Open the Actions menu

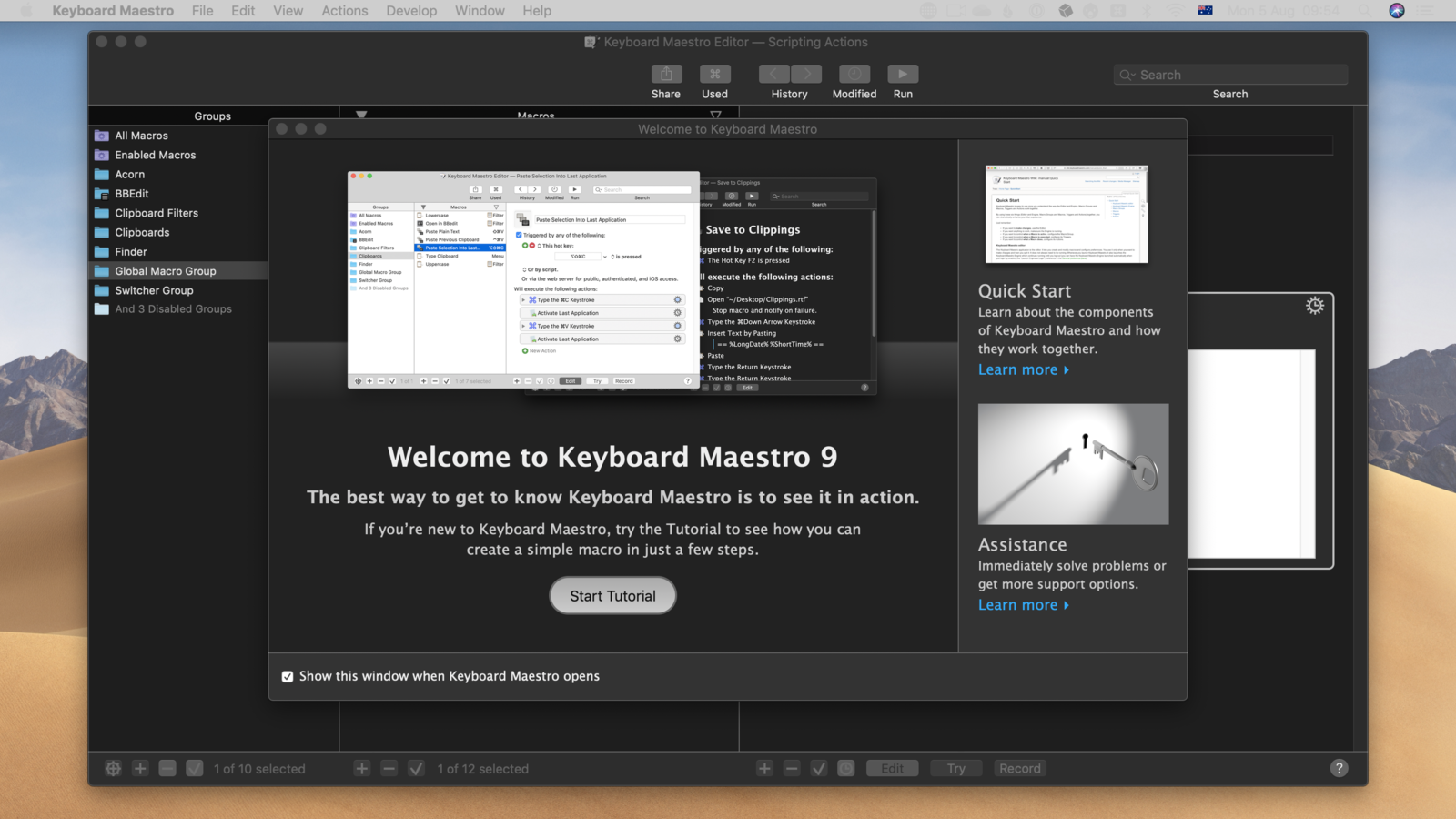pyautogui.click(x=344, y=11)
